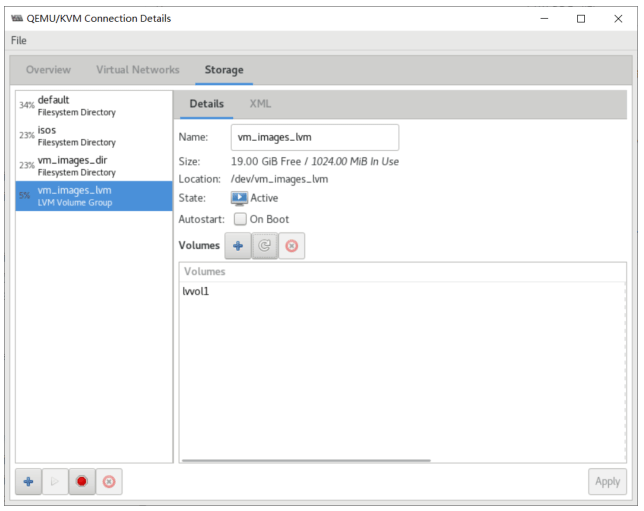Viewport: 644px width, 511px height.
Task: Stop the pool with red record icon
Action: coord(82,482)
